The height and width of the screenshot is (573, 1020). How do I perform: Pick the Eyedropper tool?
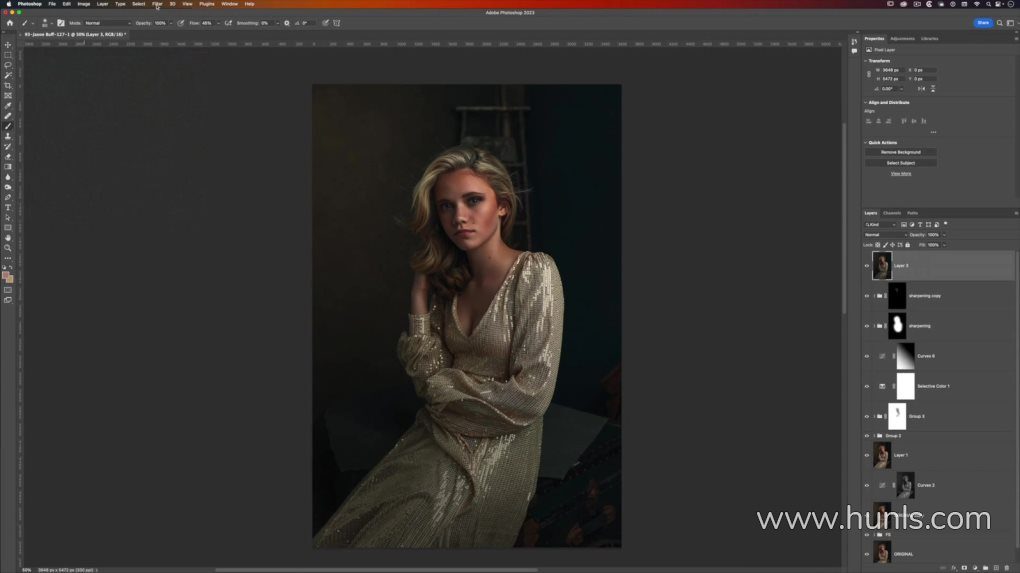tap(8, 106)
